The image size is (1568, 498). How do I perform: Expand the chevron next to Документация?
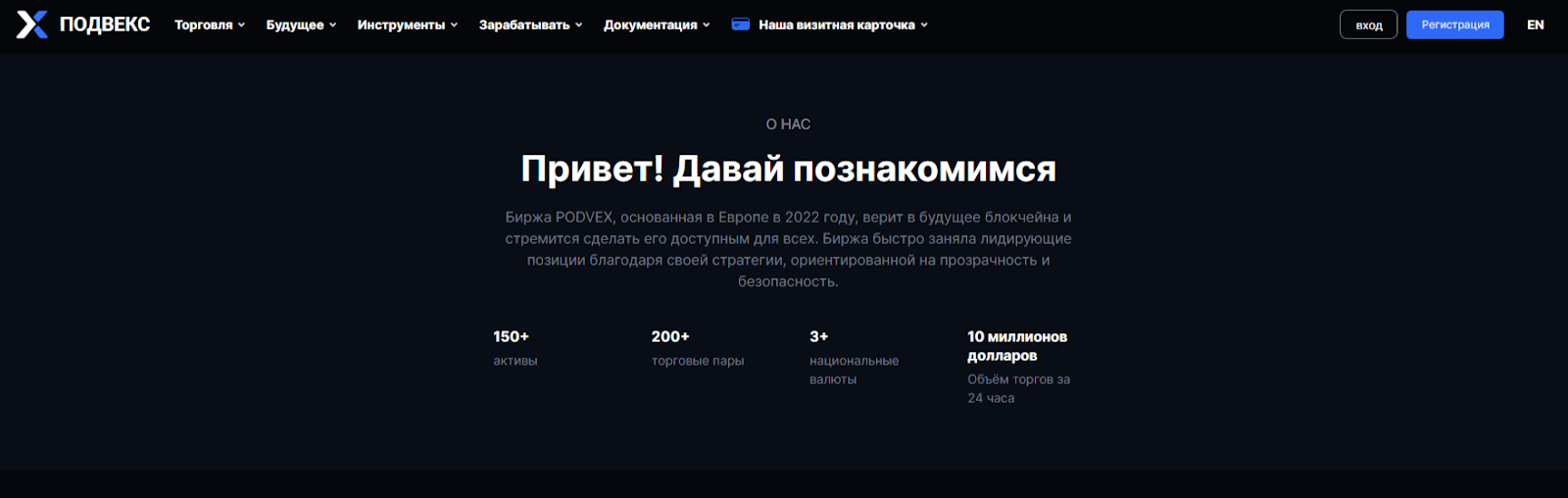(707, 25)
